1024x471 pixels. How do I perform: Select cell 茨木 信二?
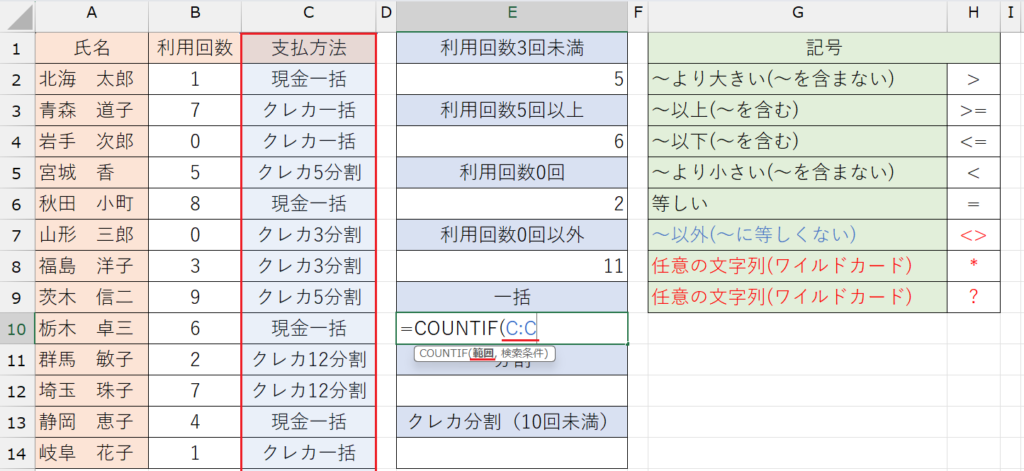coord(91,297)
